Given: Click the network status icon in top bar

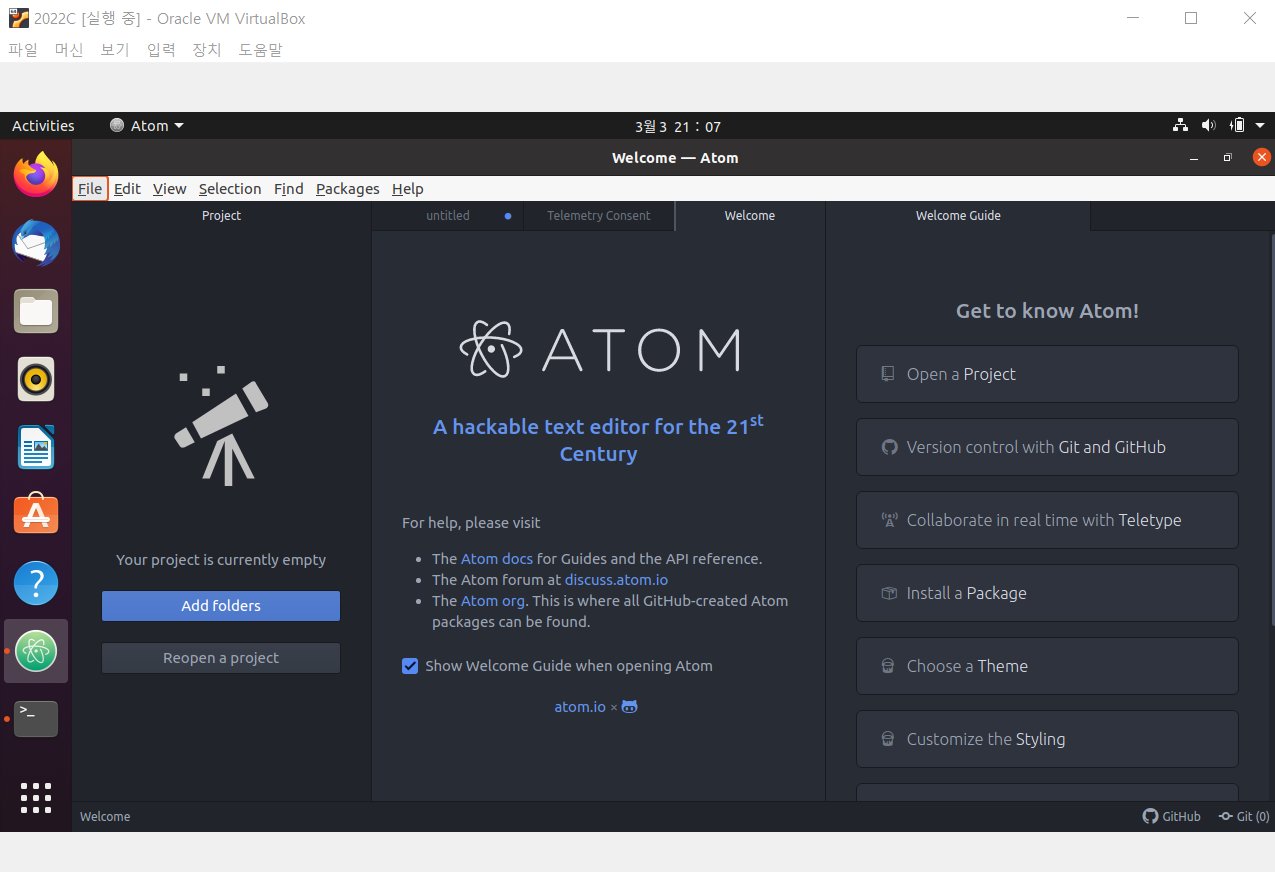Looking at the screenshot, I should tap(1181, 126).
